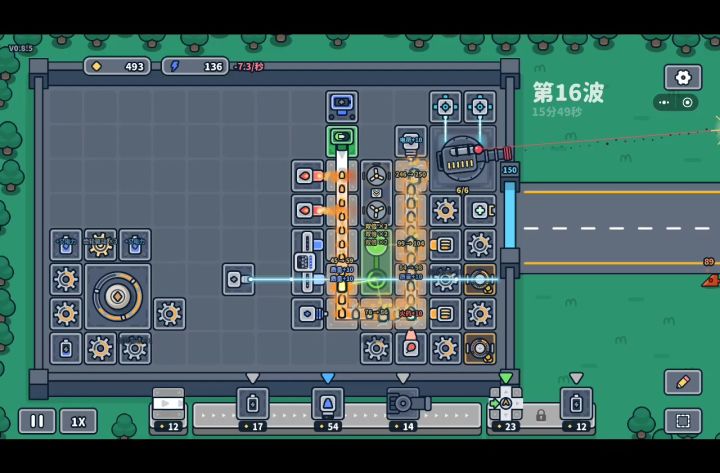Image resolution: width=720 pixels, height=473 pixels.
Task: Click the 15分49秒 timer text
Action: (x=557, y=112)
